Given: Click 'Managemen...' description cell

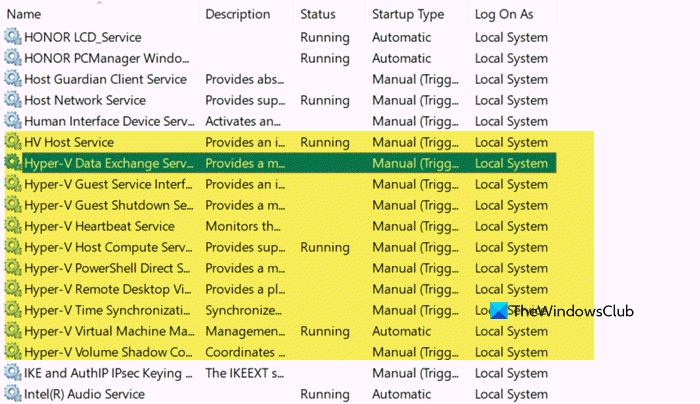Looking at the screenshot, I should click(245, 331).
